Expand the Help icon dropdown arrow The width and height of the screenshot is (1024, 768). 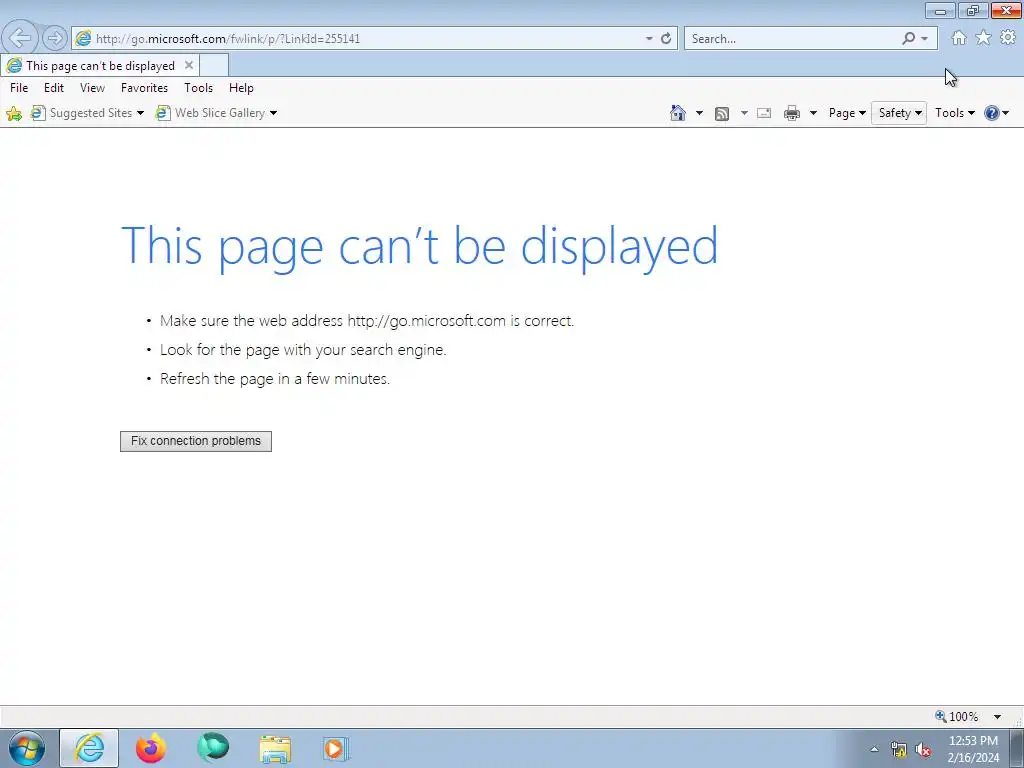click(x=1006, y=114)
